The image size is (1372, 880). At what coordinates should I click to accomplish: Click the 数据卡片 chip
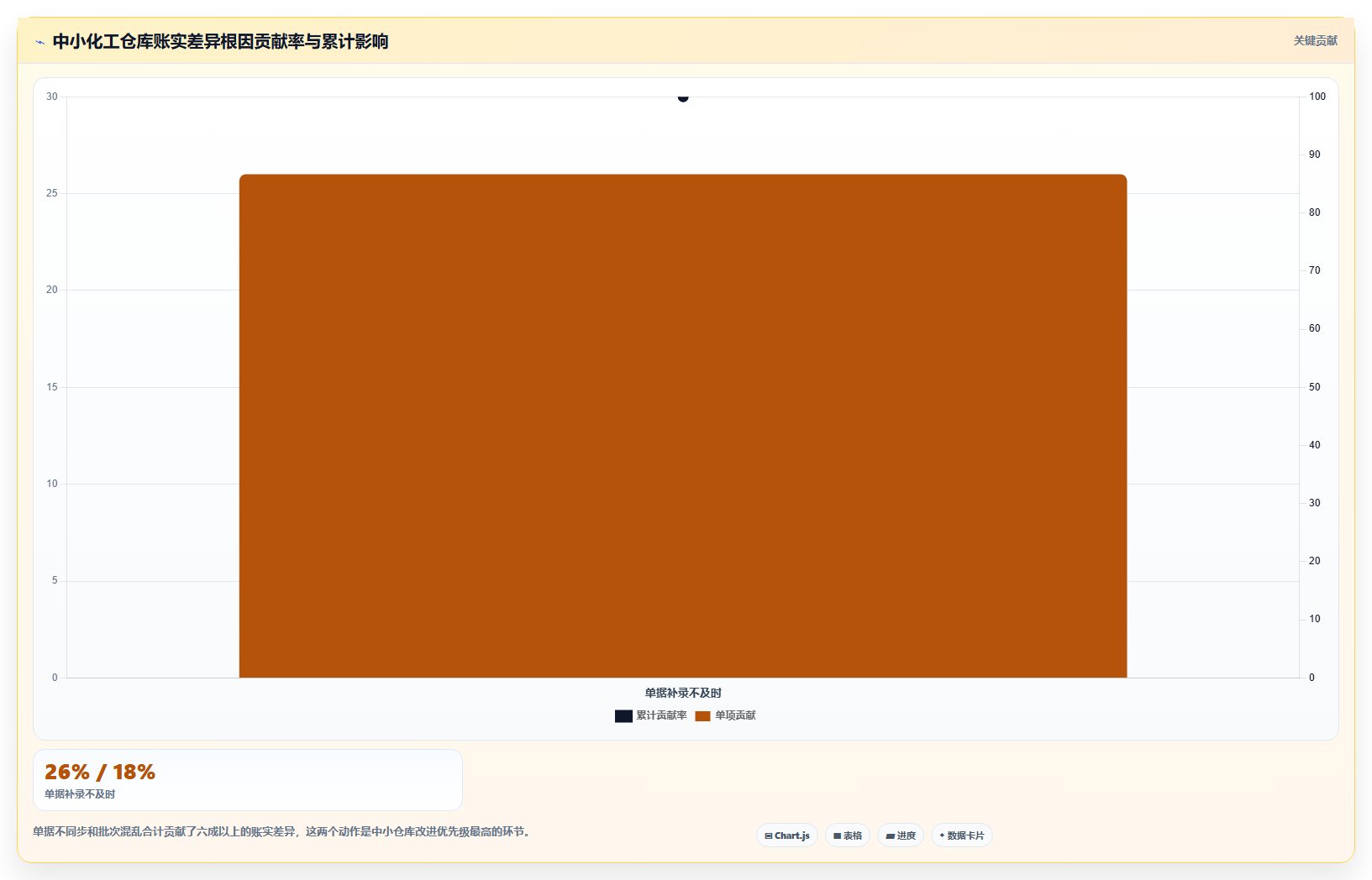[962, 835]
